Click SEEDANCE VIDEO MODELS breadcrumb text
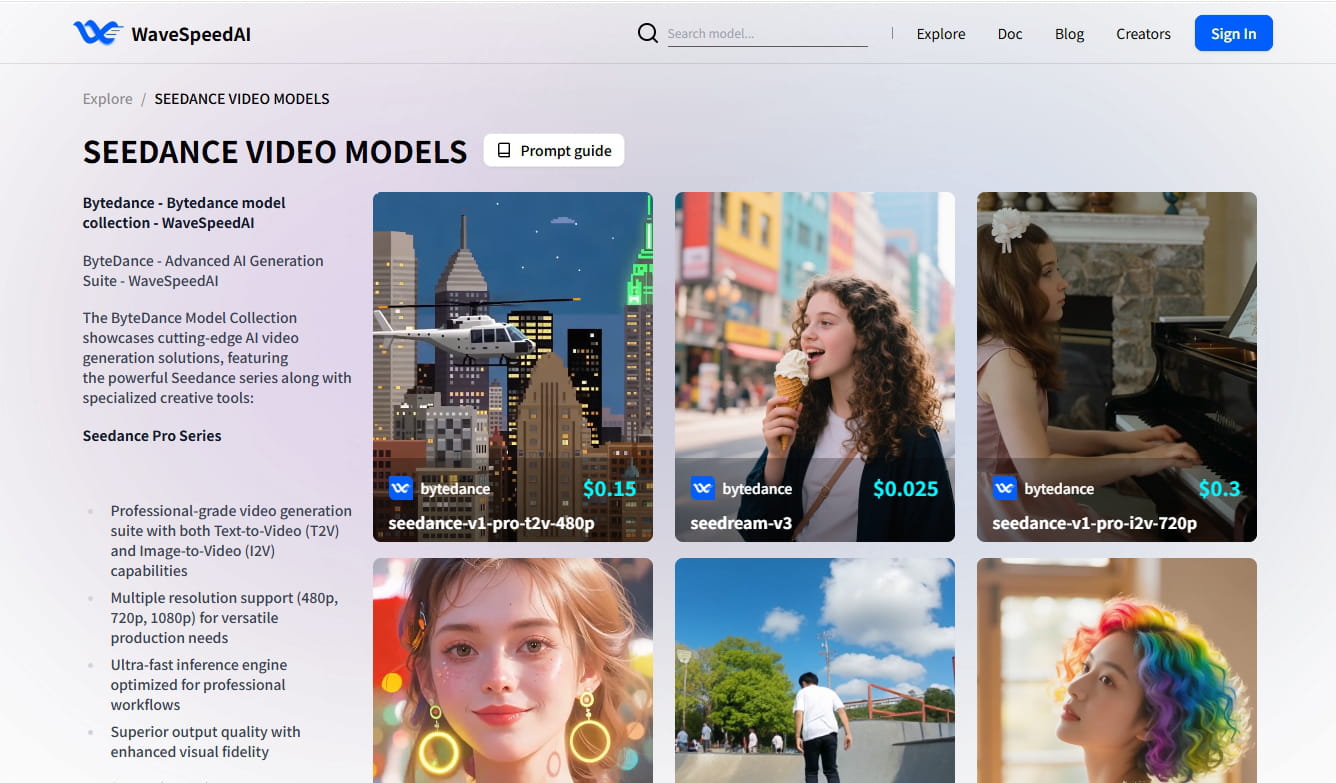This screenshot has height=783, width=1336. [x=242, y=99]
